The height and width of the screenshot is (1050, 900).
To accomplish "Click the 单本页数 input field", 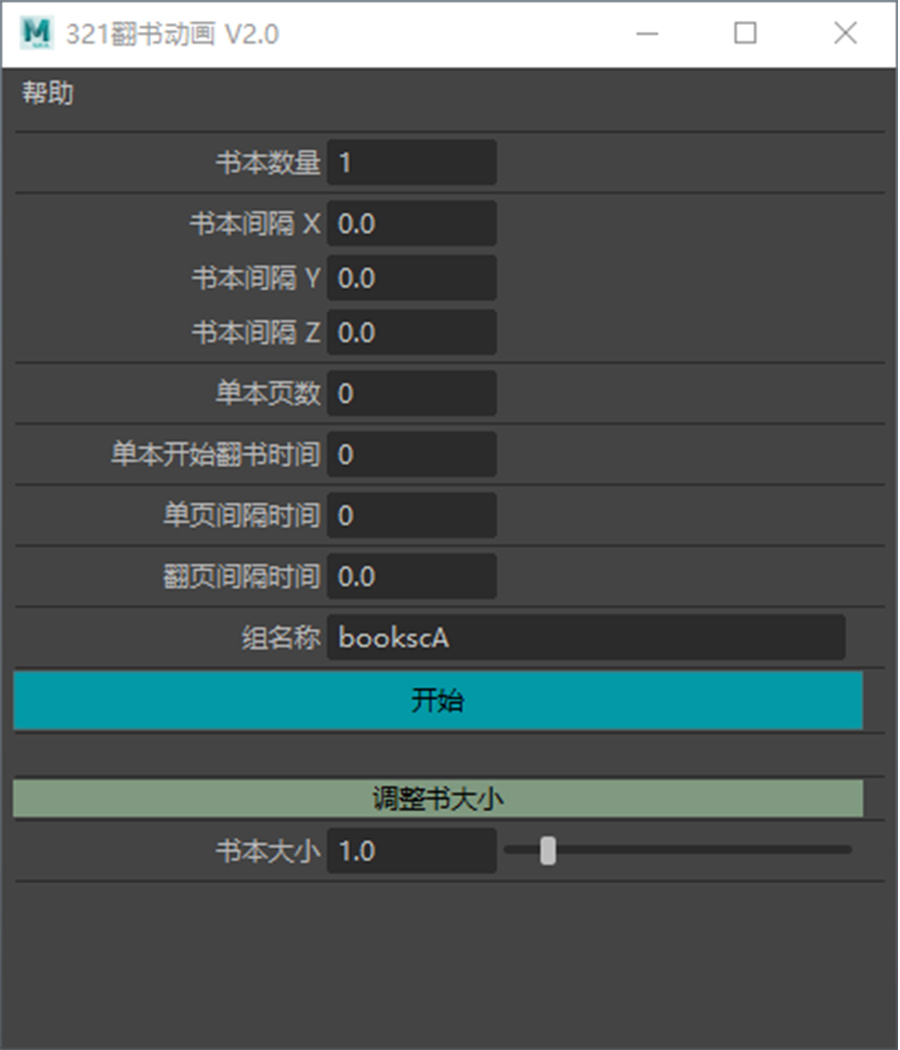I will pyautogui.click(x=411, y=393).
